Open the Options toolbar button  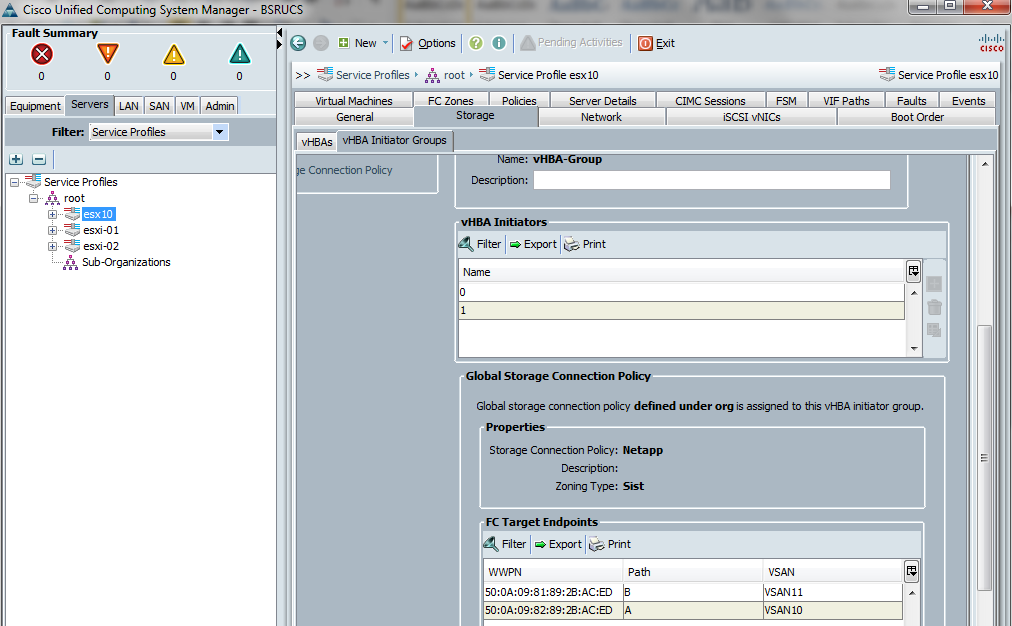[x=427, y=43]
